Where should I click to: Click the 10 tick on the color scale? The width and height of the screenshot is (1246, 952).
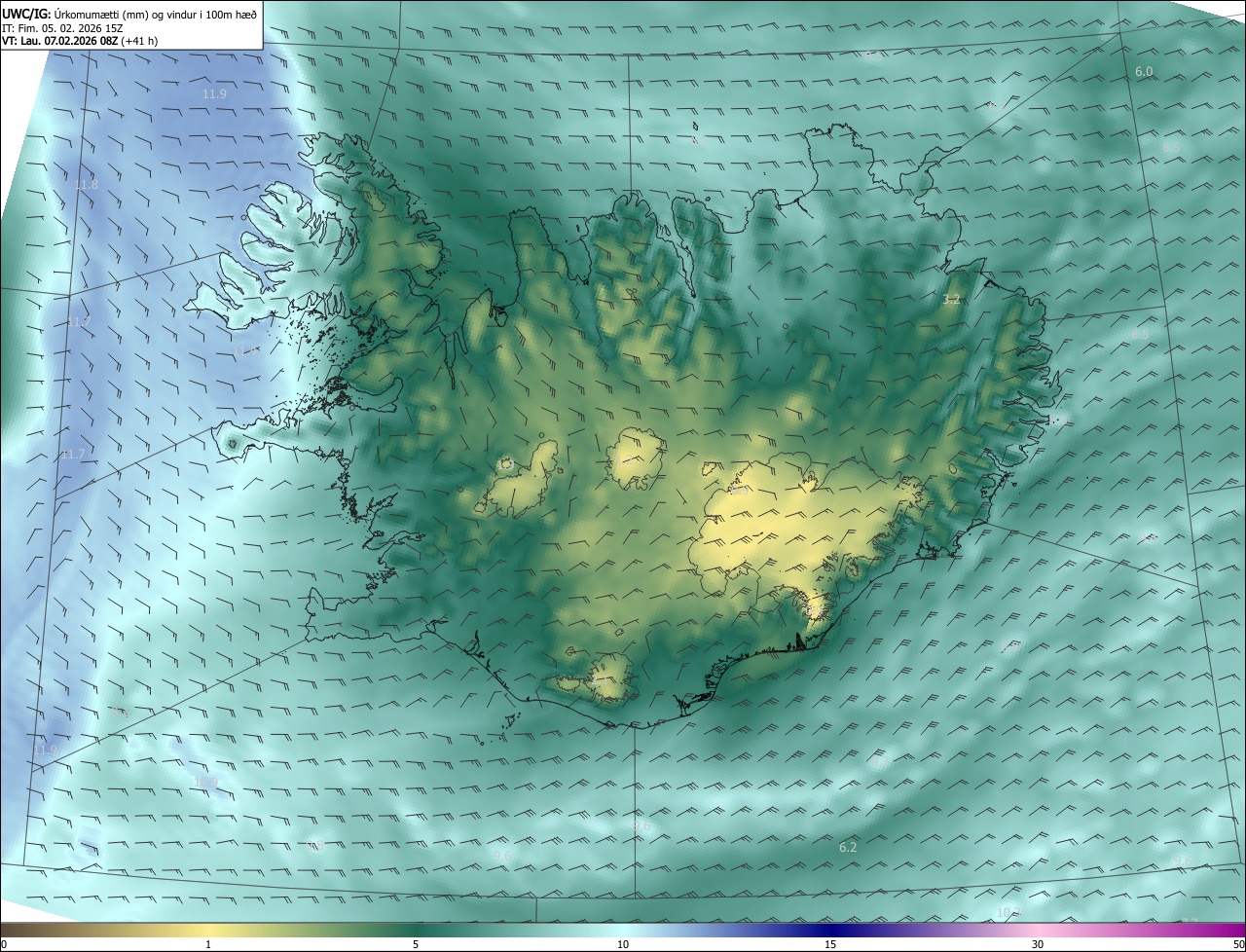(623, 944)
